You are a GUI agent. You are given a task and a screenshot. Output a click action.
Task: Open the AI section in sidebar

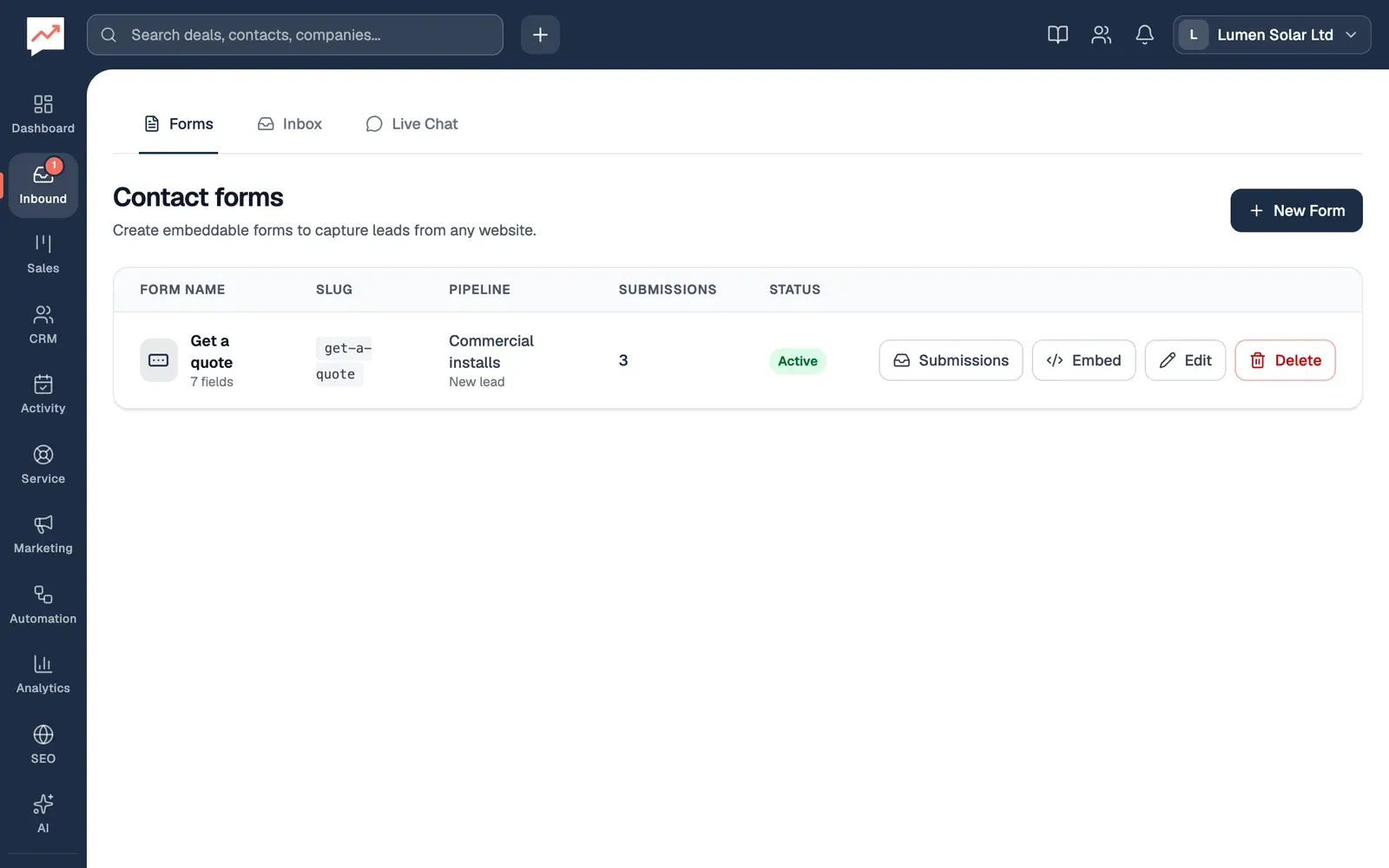point(43,814)
